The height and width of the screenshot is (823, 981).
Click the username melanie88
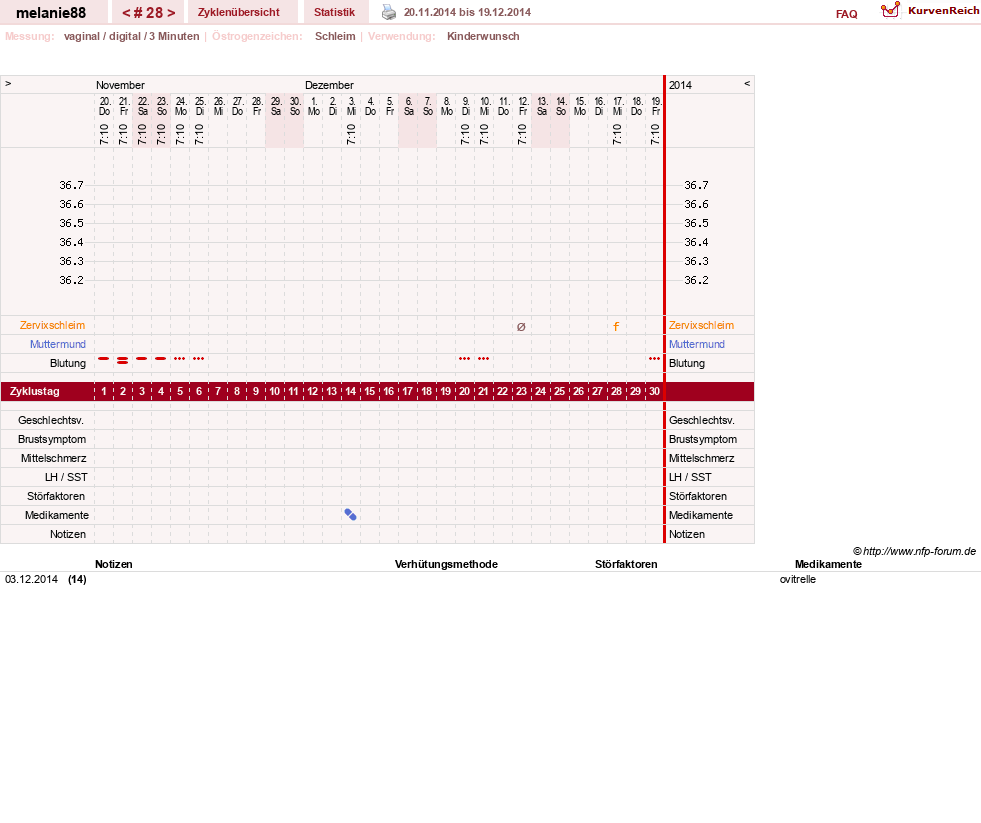51,13
